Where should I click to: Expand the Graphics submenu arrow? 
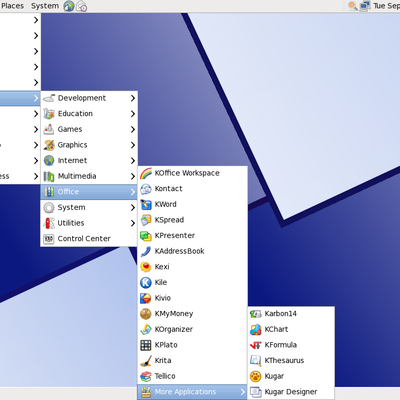(133, 145)
